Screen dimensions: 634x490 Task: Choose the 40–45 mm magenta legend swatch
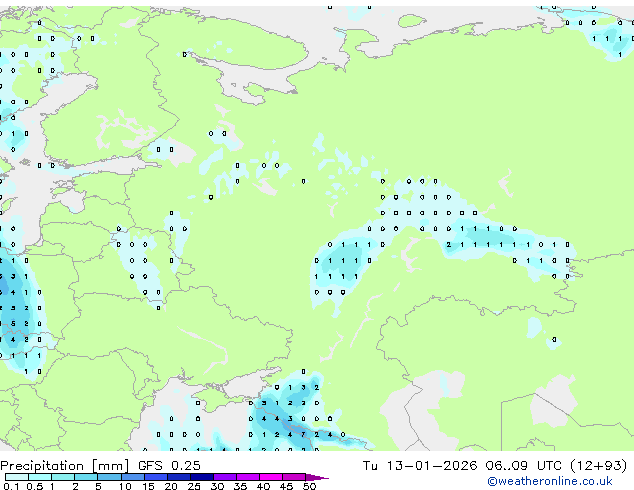click(271, 477)
